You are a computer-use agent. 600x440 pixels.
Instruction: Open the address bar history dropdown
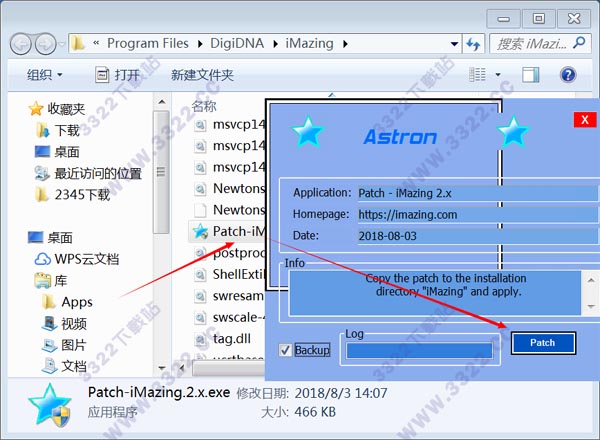[454, 44]
